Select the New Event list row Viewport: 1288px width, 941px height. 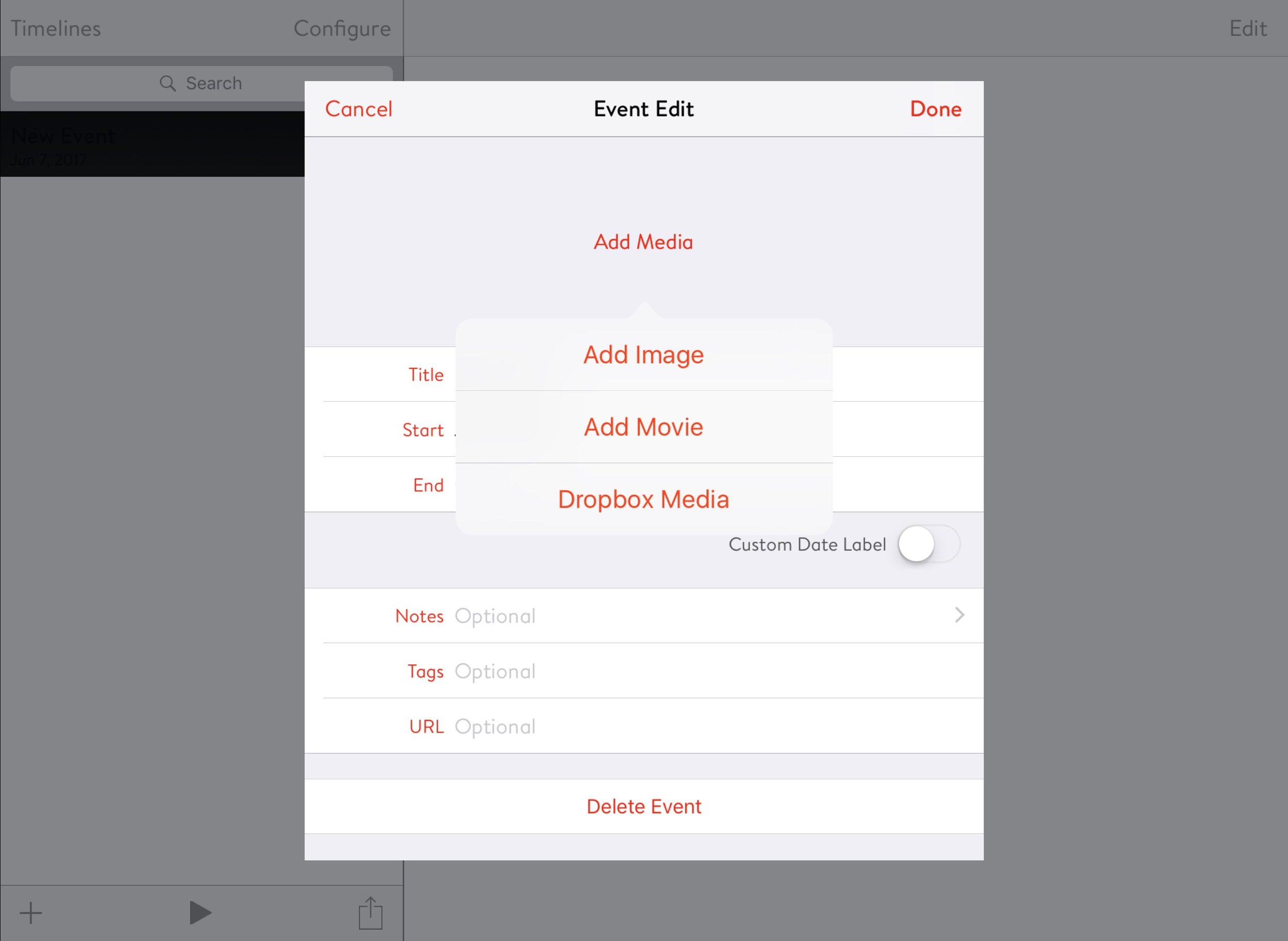tap(152, 144)
